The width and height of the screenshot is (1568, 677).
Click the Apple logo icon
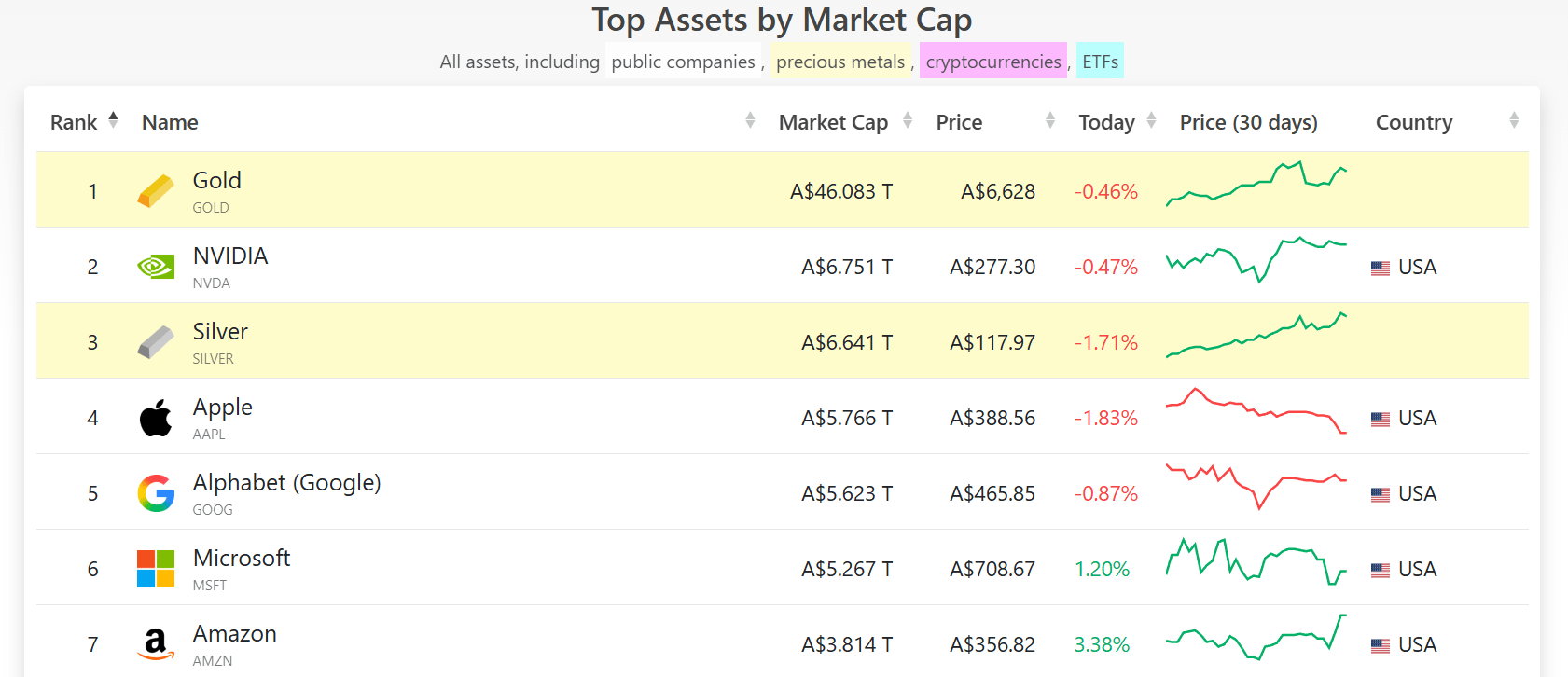click(156, 418)
